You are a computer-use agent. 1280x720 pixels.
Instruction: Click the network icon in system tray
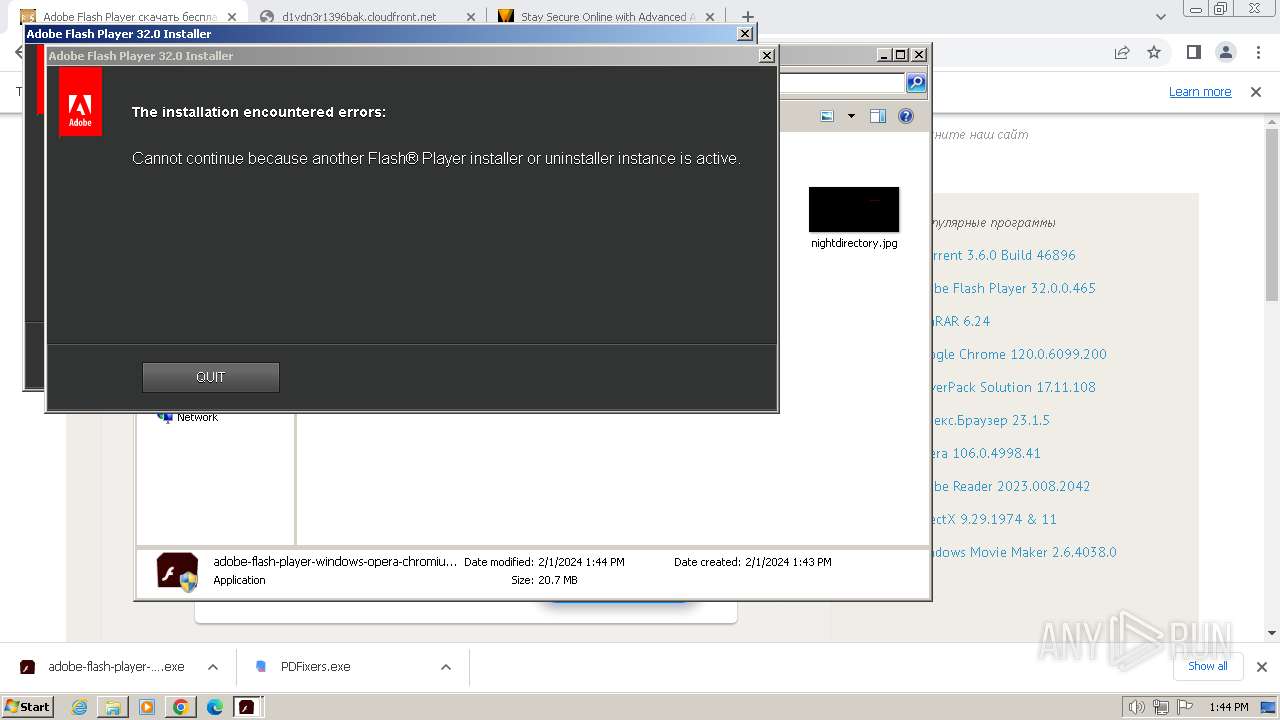click(1161, 707)
